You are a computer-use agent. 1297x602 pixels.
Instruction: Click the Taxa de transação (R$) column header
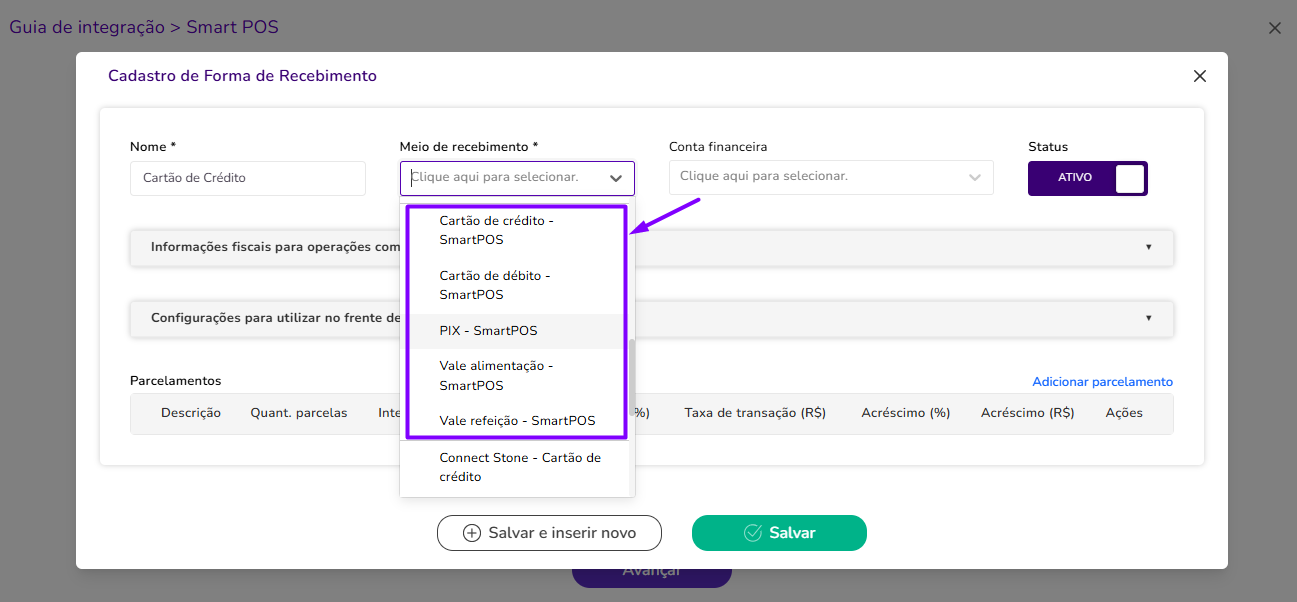click(755, 413)
